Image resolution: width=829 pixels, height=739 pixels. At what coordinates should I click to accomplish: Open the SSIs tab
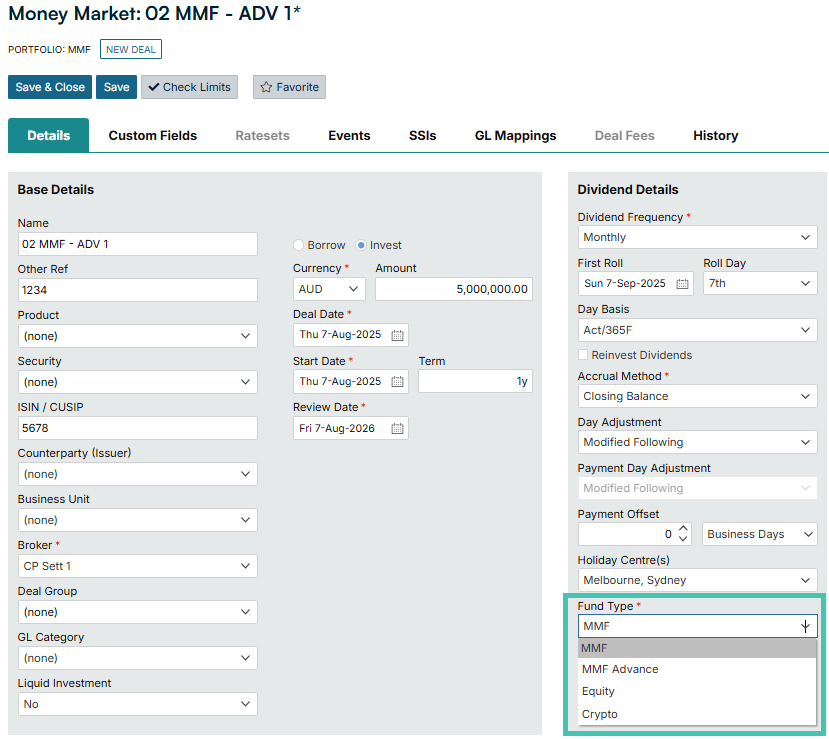(422, 136)
